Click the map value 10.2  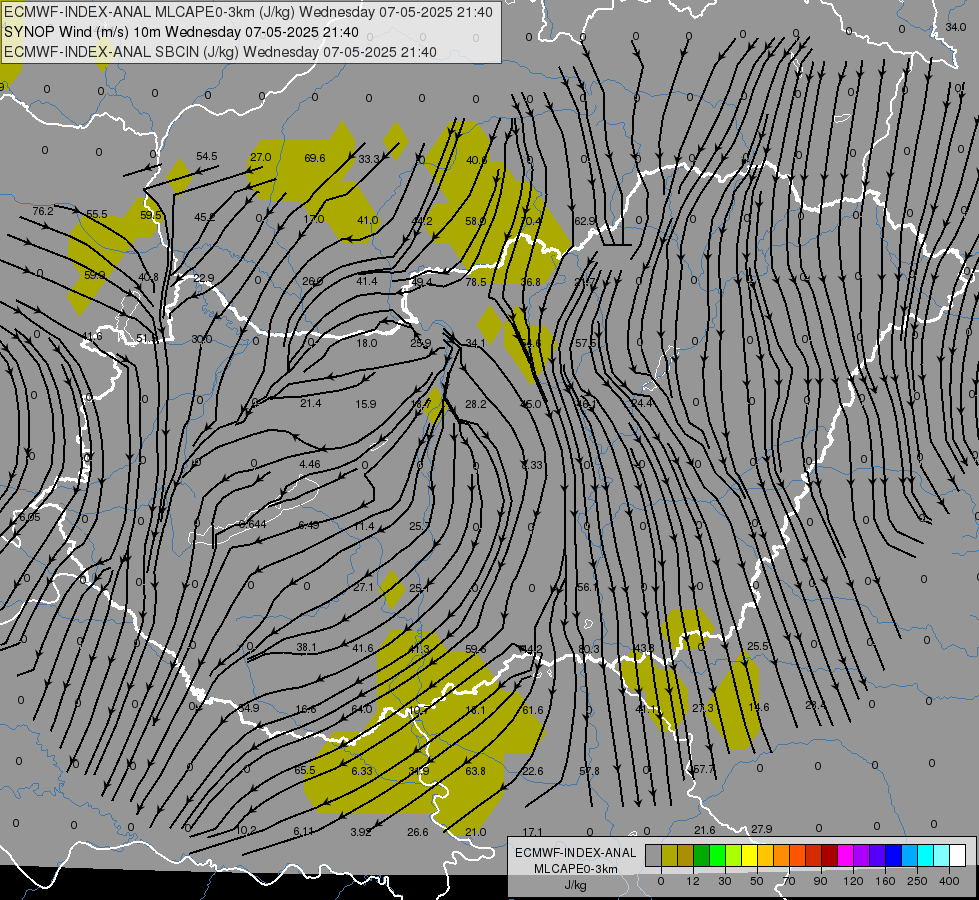click(247, 830)
